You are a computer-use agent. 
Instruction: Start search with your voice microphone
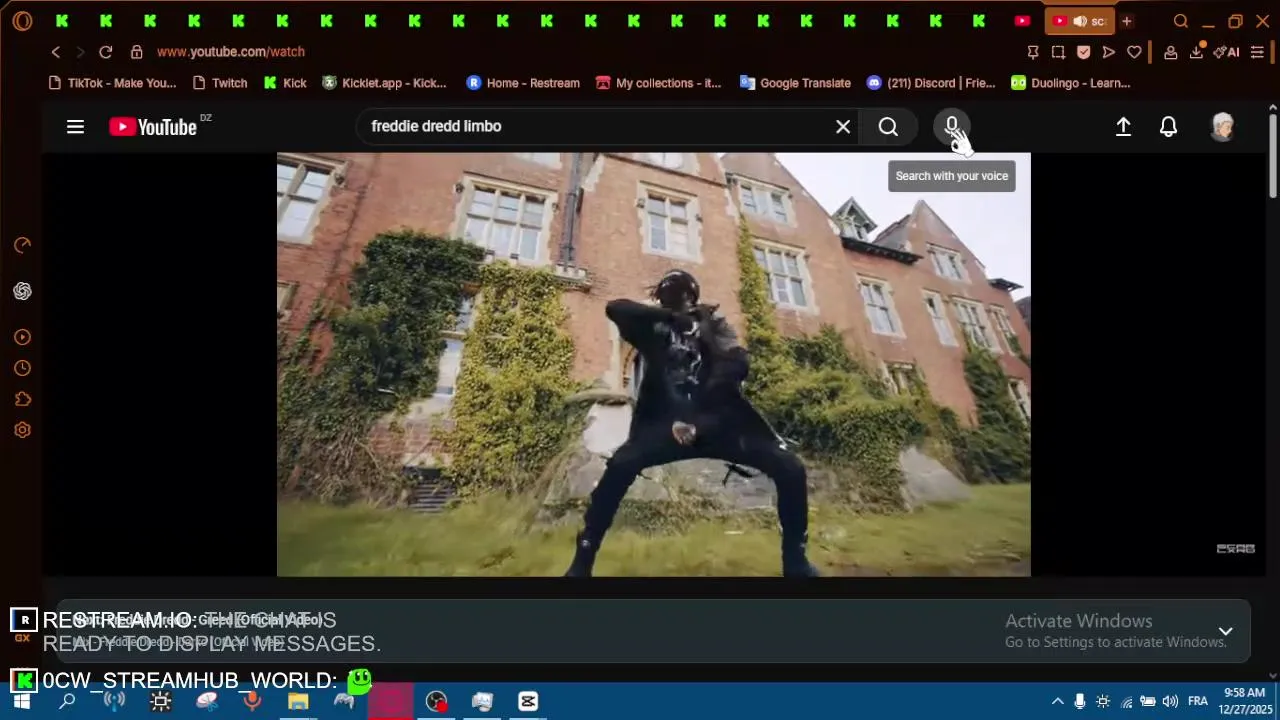[951, 127]
